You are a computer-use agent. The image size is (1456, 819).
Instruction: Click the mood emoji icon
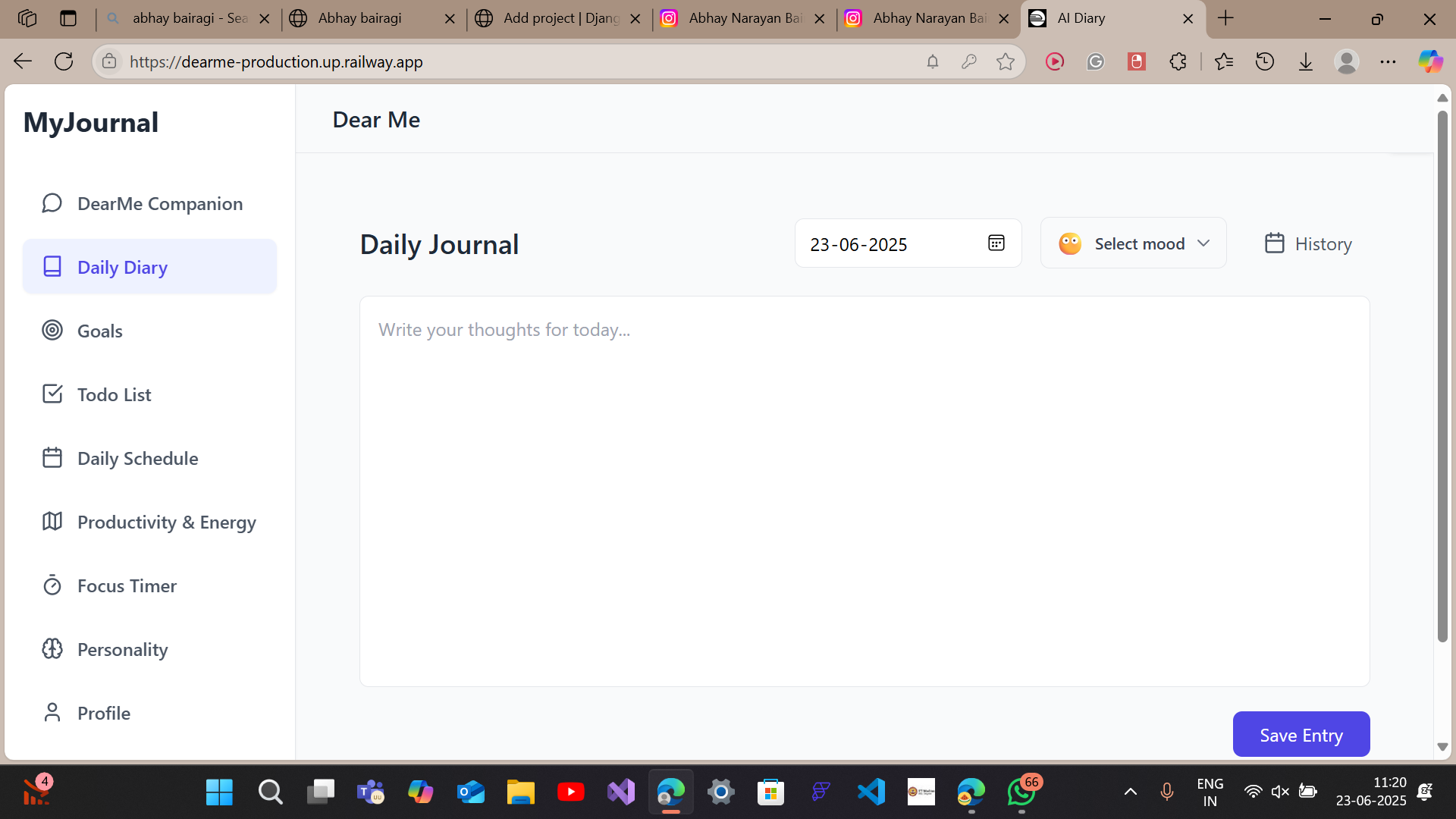[x=1070, y=243]
